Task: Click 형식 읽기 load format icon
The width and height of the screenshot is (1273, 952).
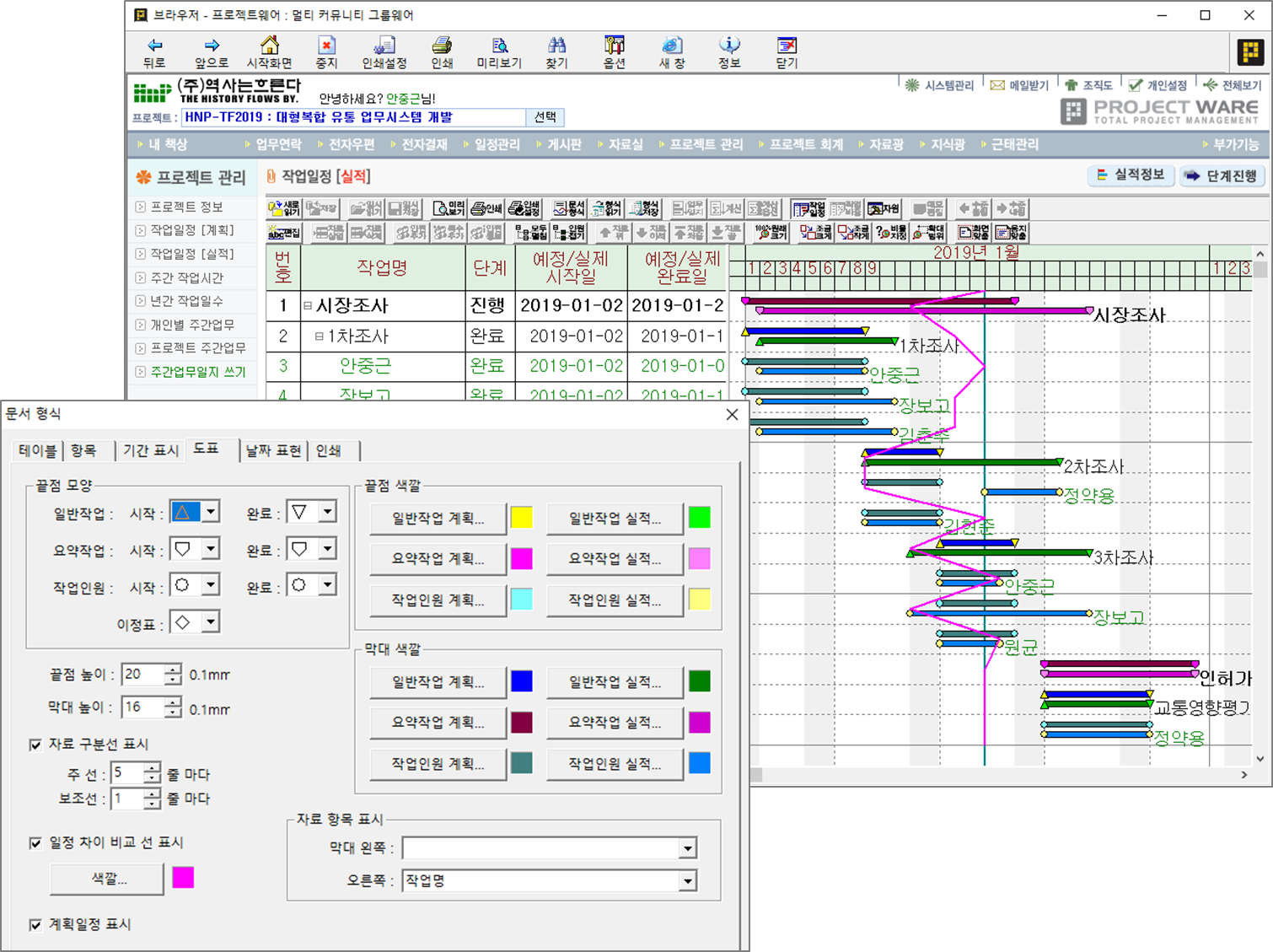Action: (x=606, y=208)
